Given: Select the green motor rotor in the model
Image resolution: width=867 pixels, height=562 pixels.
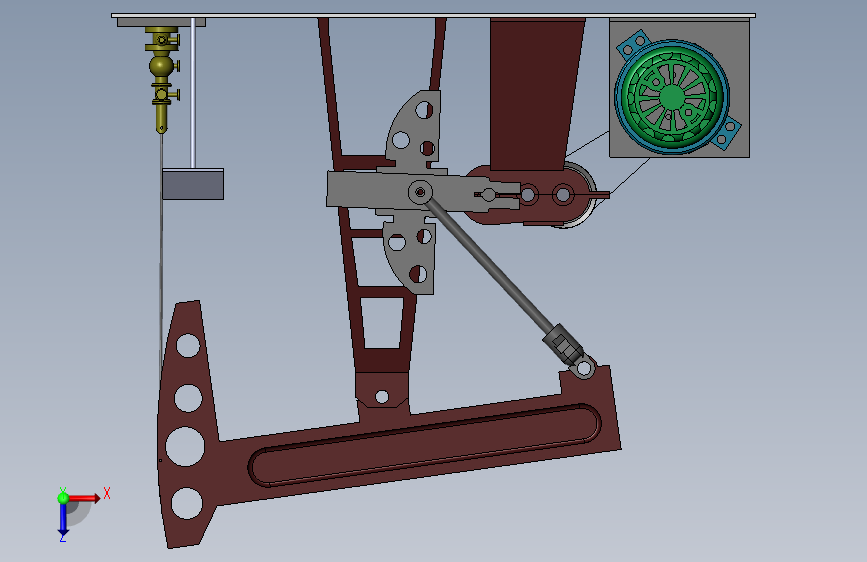Looking at the screenshot, I should [672, 96].
